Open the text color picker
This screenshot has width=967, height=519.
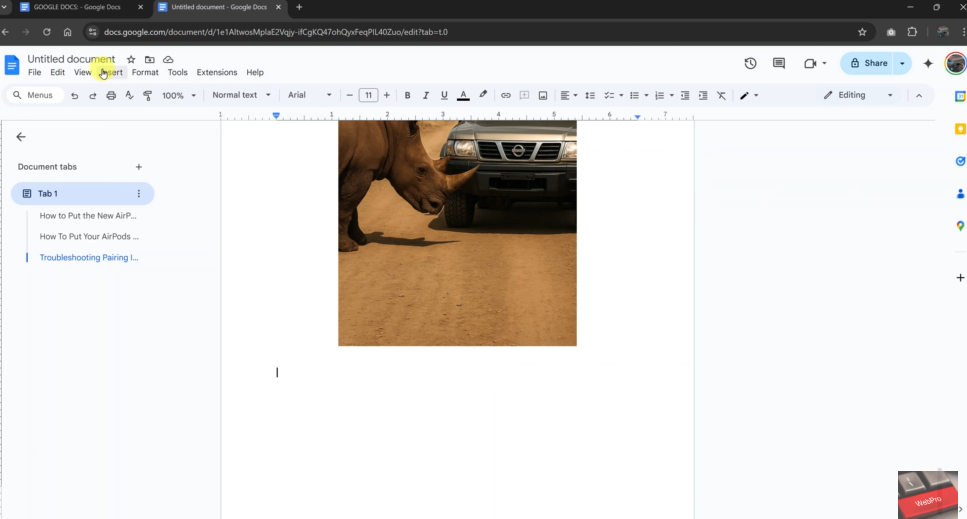tap(463, 96)
